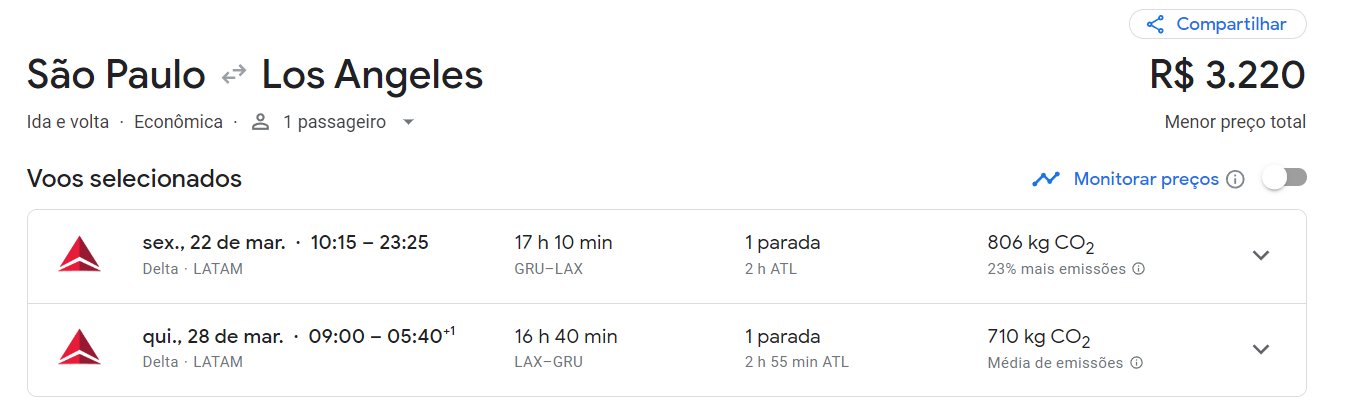This screenshot has width=1360, height=412.
Task: Click the share icon in Compartilhar button
Action: 1155,24
